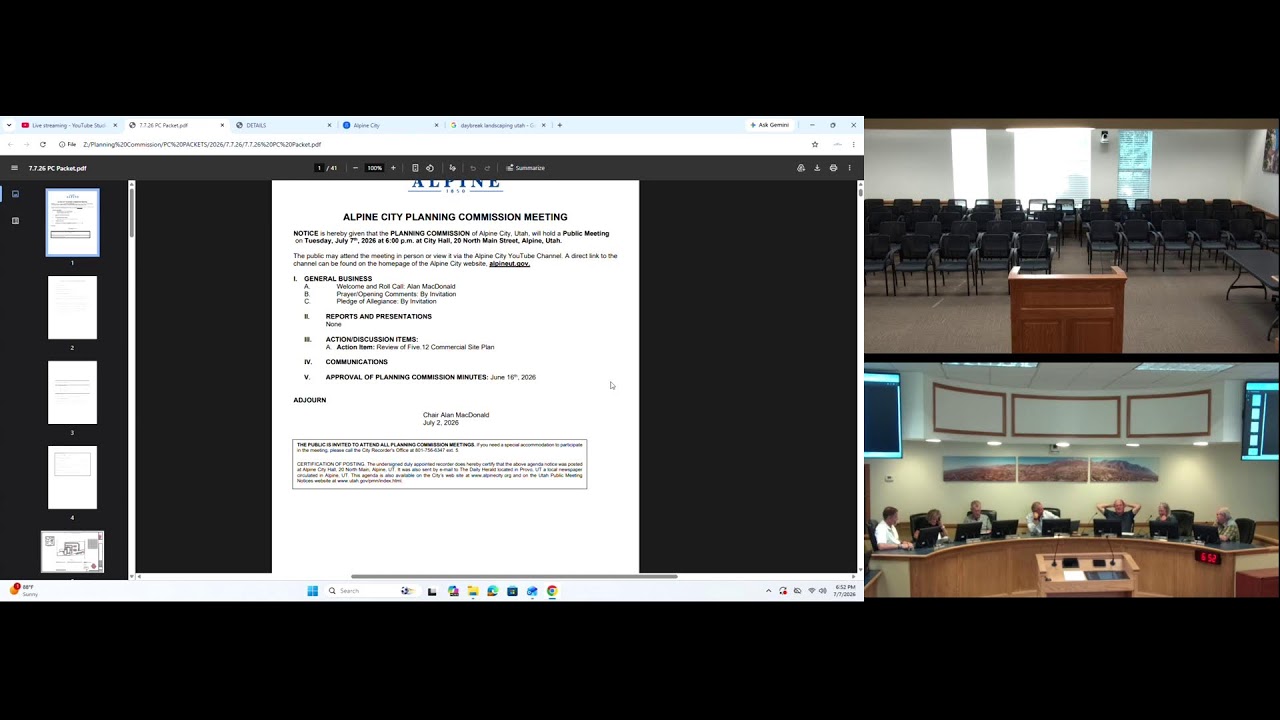Image resolution: width=1280 pixels, height=720 pixels.
Task: Open Chrome three-dot menu
Action: tap(853, 144)
